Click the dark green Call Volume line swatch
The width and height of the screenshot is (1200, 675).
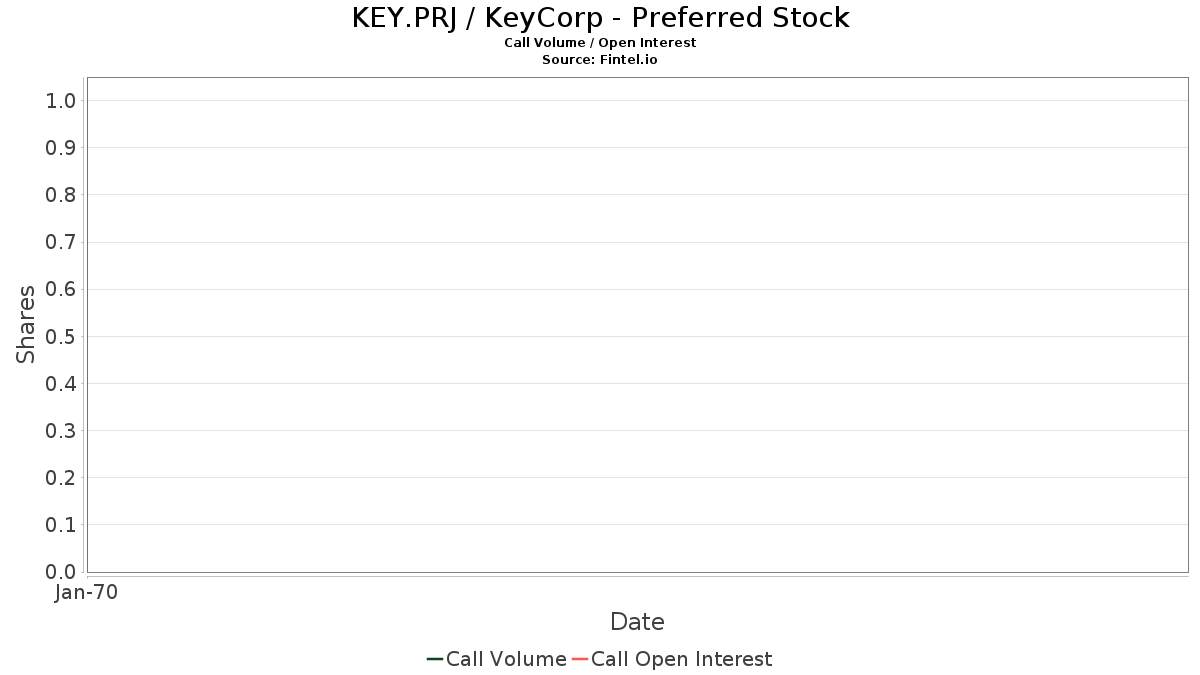[x=435, y=659]
